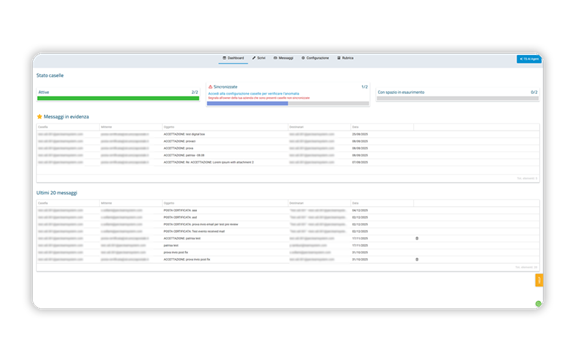Click the Dashboard tab icon

tap(224, 58)
